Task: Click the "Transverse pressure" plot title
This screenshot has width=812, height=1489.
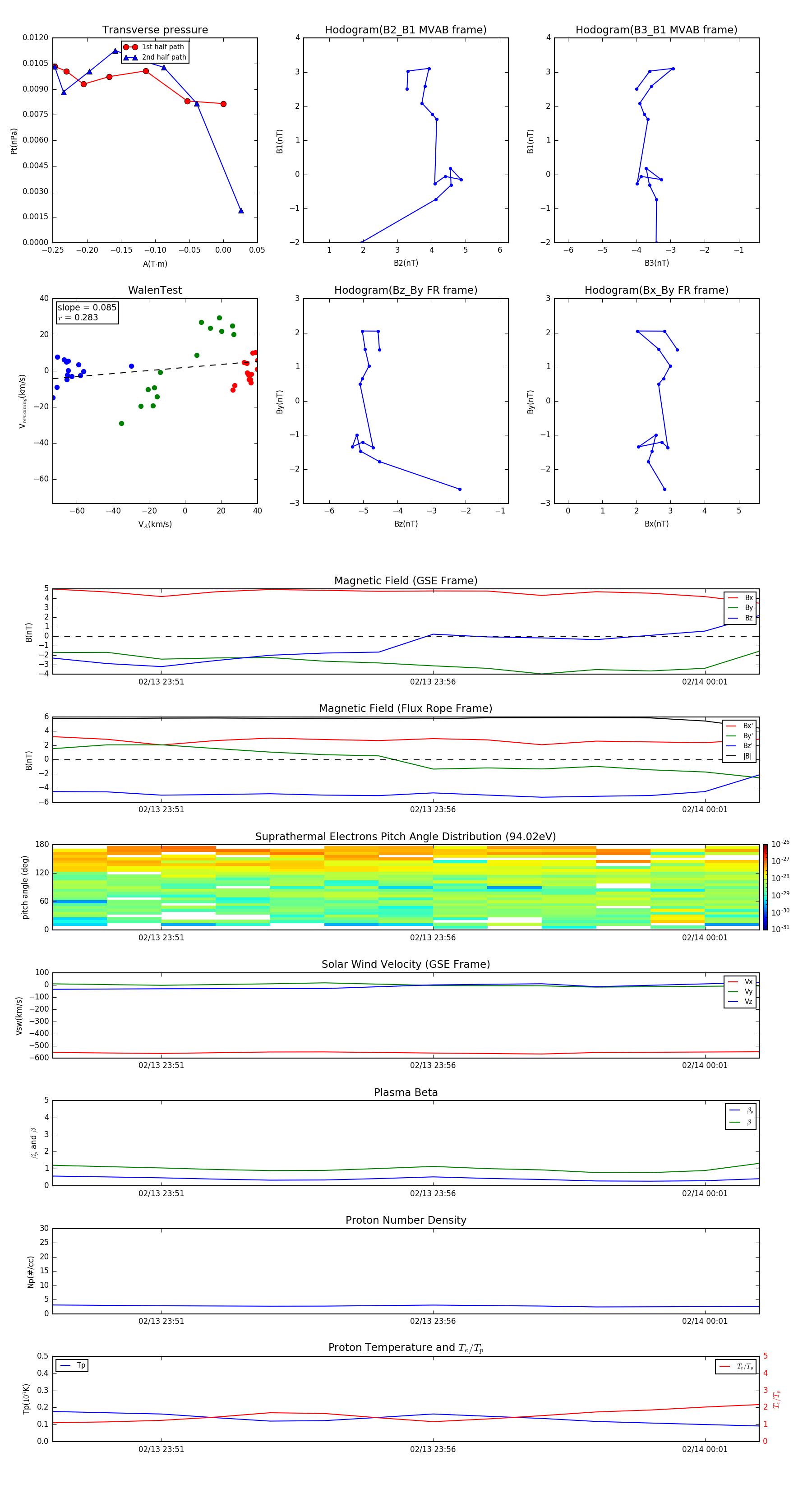Action: [x=155, y=30]
